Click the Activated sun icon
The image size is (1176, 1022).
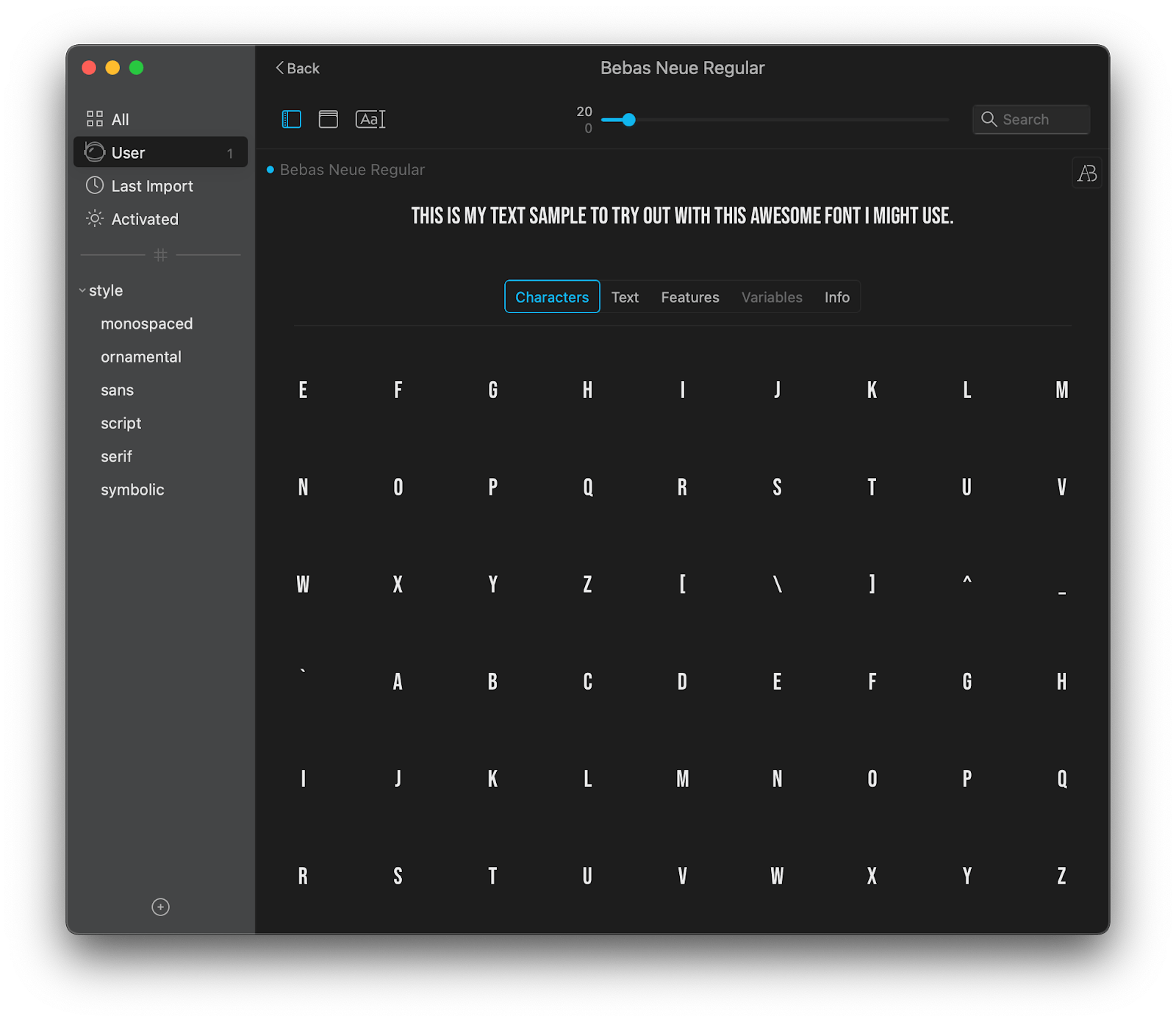(95, 218)
